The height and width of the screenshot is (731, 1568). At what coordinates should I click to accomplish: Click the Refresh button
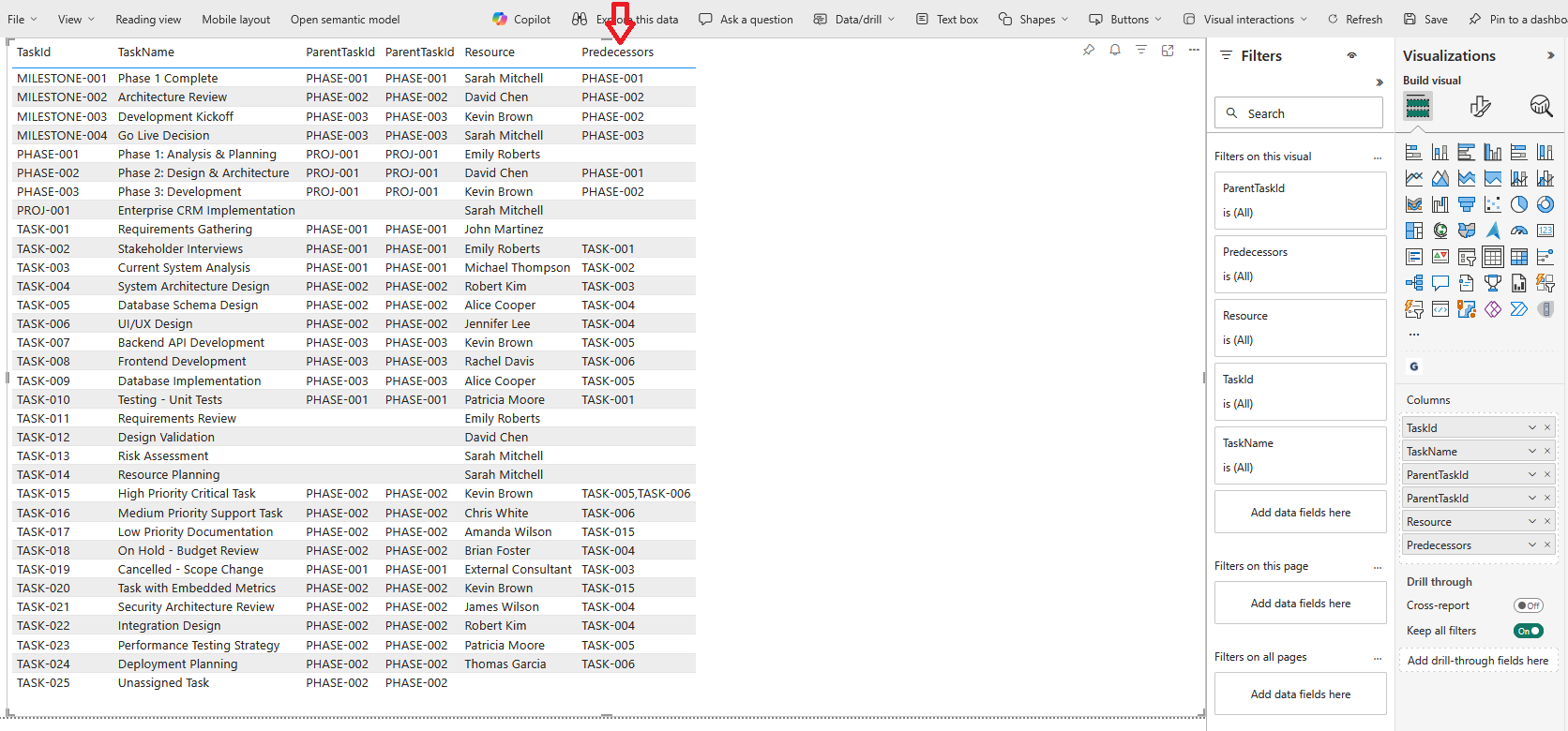click(x=1354, y=19)
